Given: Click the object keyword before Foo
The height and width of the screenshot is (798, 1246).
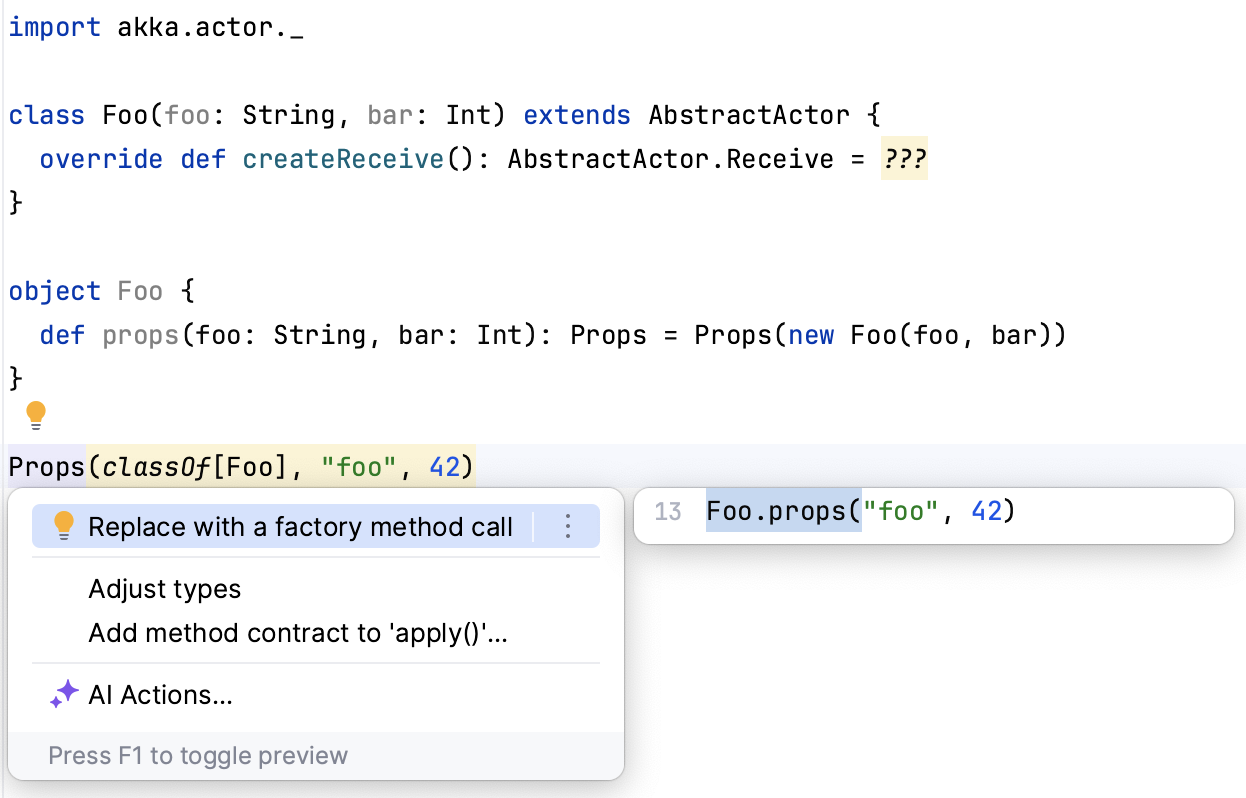Looking at the screenshot, I should pos(55,291).
